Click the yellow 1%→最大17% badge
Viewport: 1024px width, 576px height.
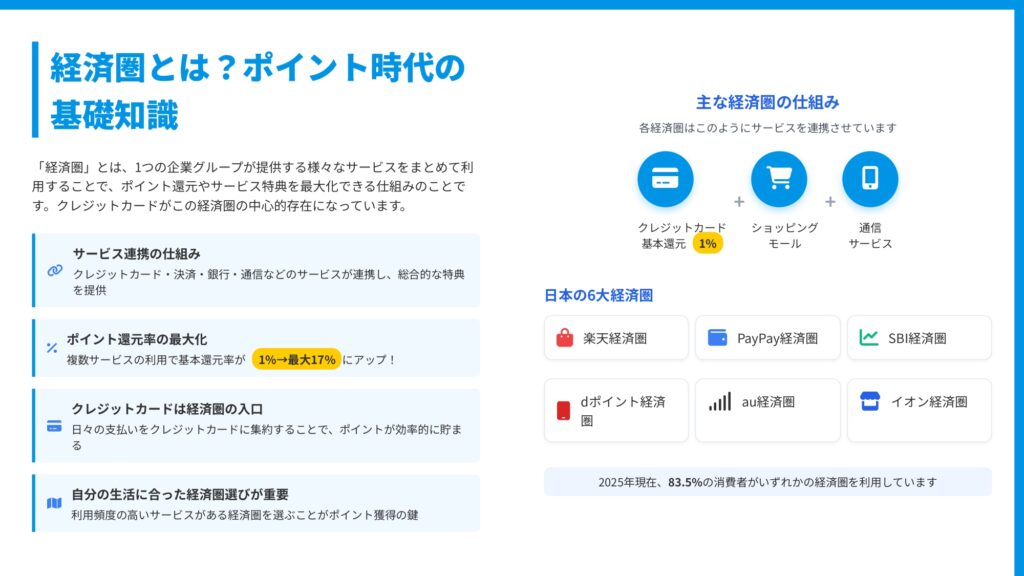[296, 360]
